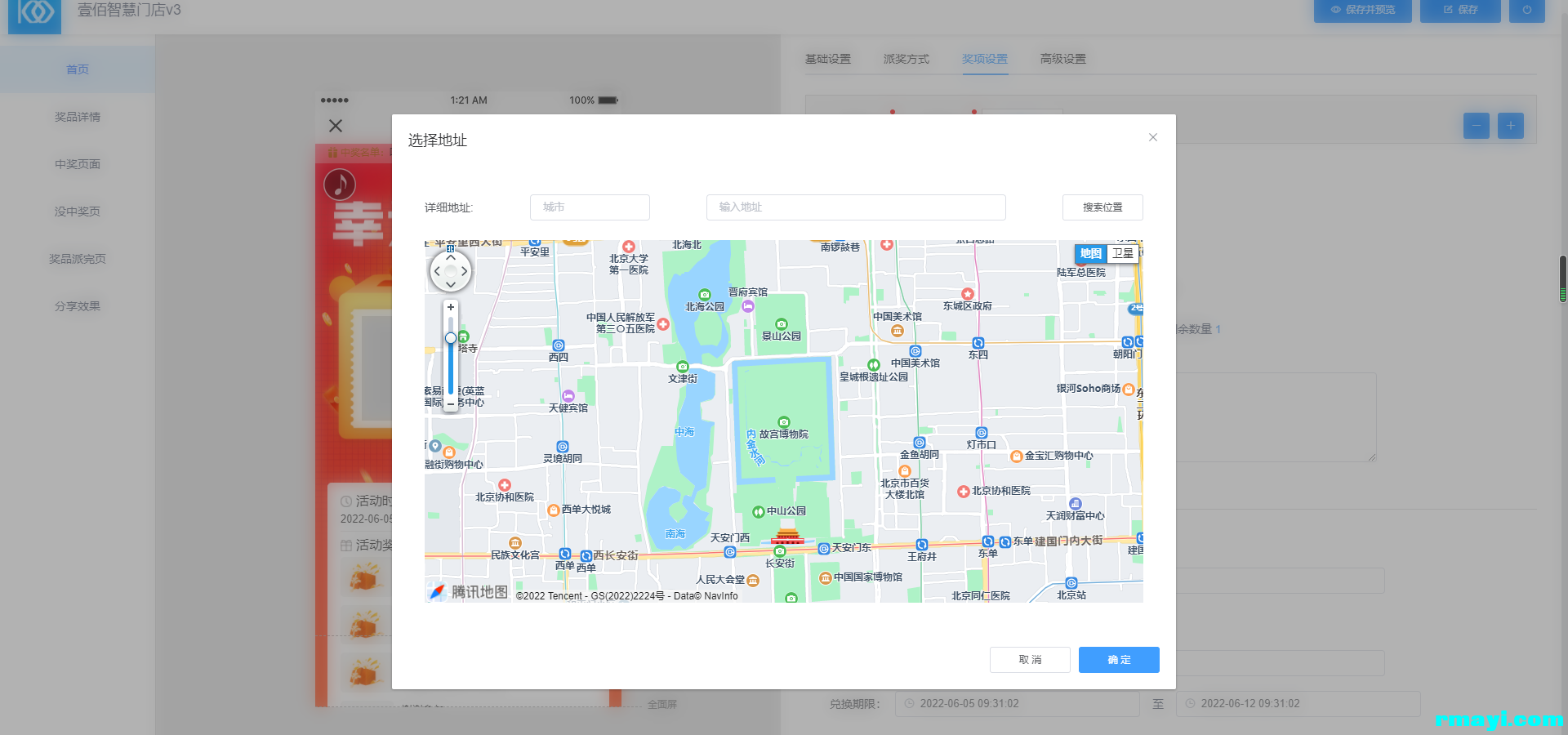Select 首页 in the left sidebar

[78, 69]
